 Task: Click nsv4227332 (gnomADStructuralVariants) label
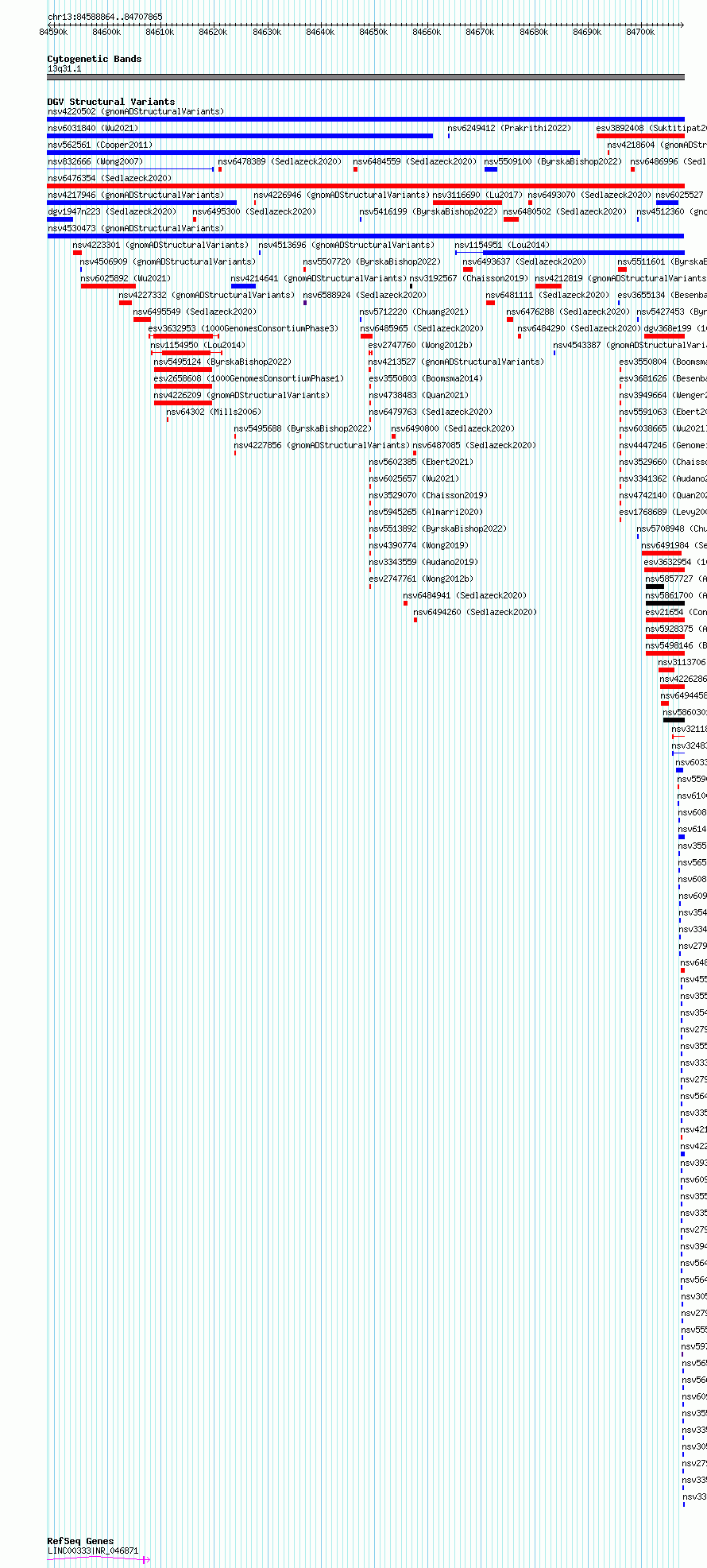207,295
